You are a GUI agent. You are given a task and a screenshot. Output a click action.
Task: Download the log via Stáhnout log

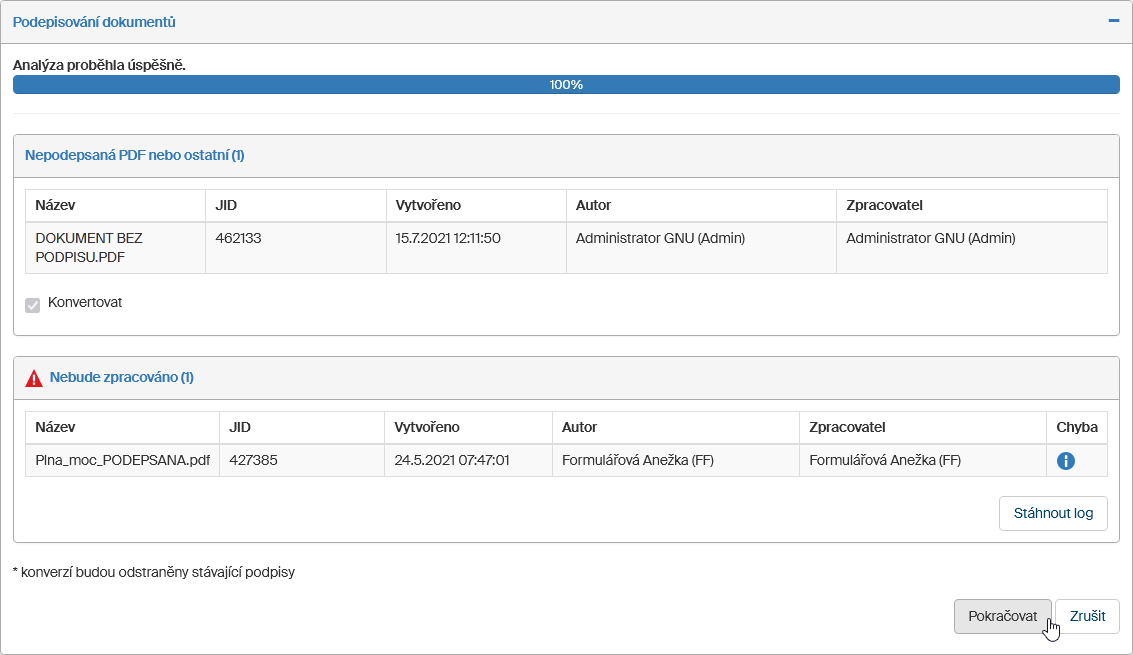coord(1052,513)
